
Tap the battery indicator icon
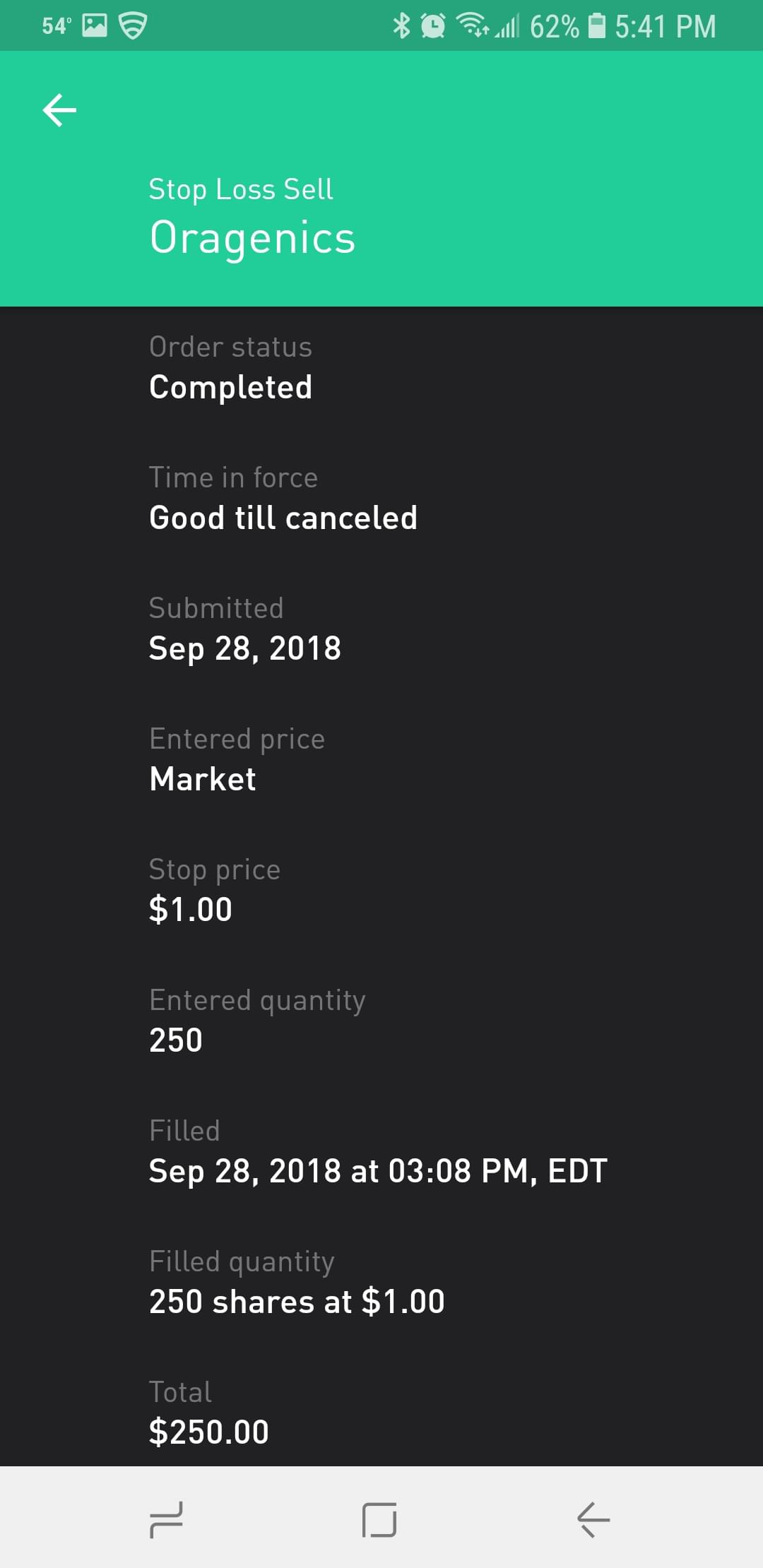tap(597, 26)
